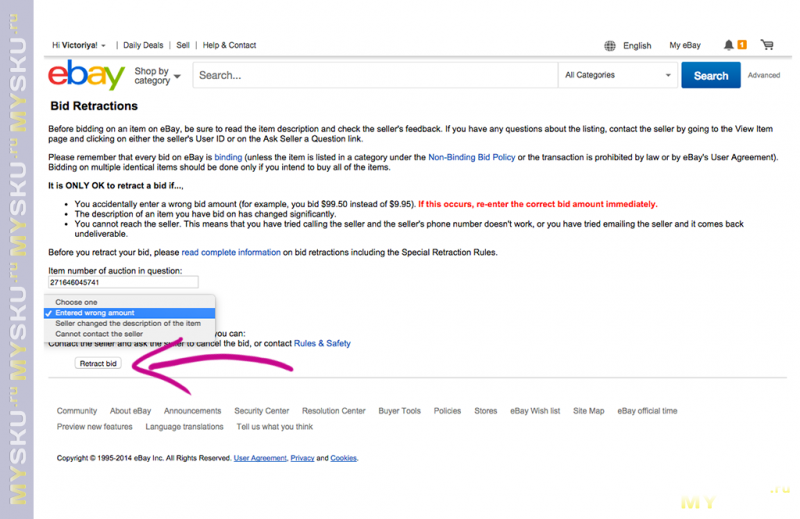Open Daily Deals link

[143, 45]
